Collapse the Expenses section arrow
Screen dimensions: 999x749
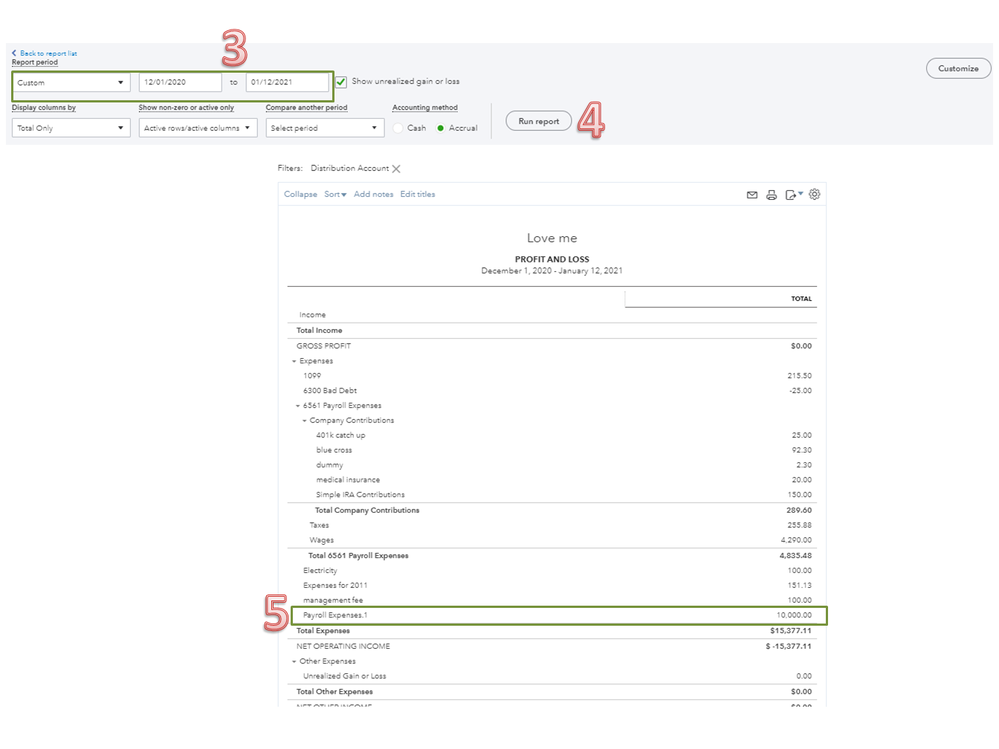pyautogui.click(x=294, y=361)
